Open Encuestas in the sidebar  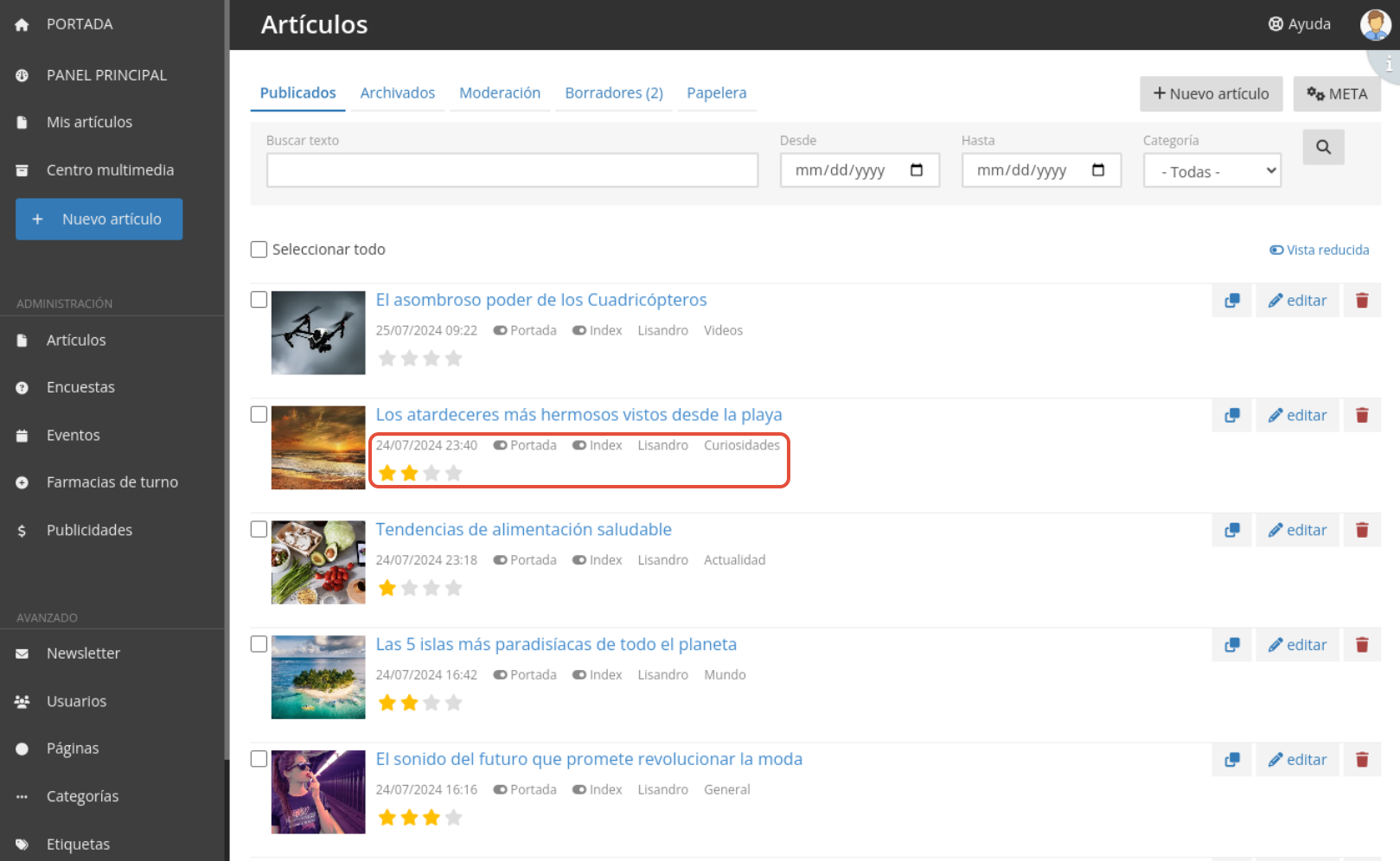tap(80, 387)
